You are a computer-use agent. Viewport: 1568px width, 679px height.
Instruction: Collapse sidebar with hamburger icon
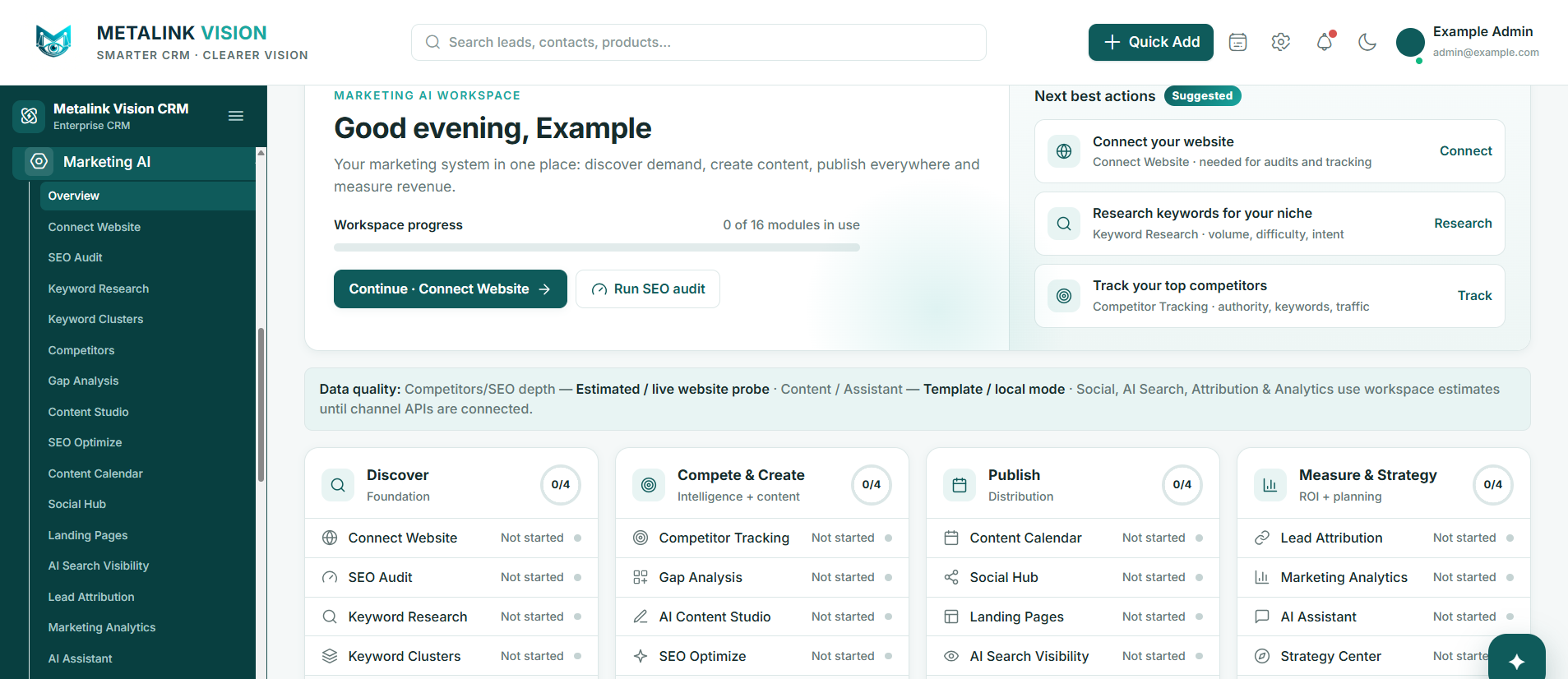point(236,116)
